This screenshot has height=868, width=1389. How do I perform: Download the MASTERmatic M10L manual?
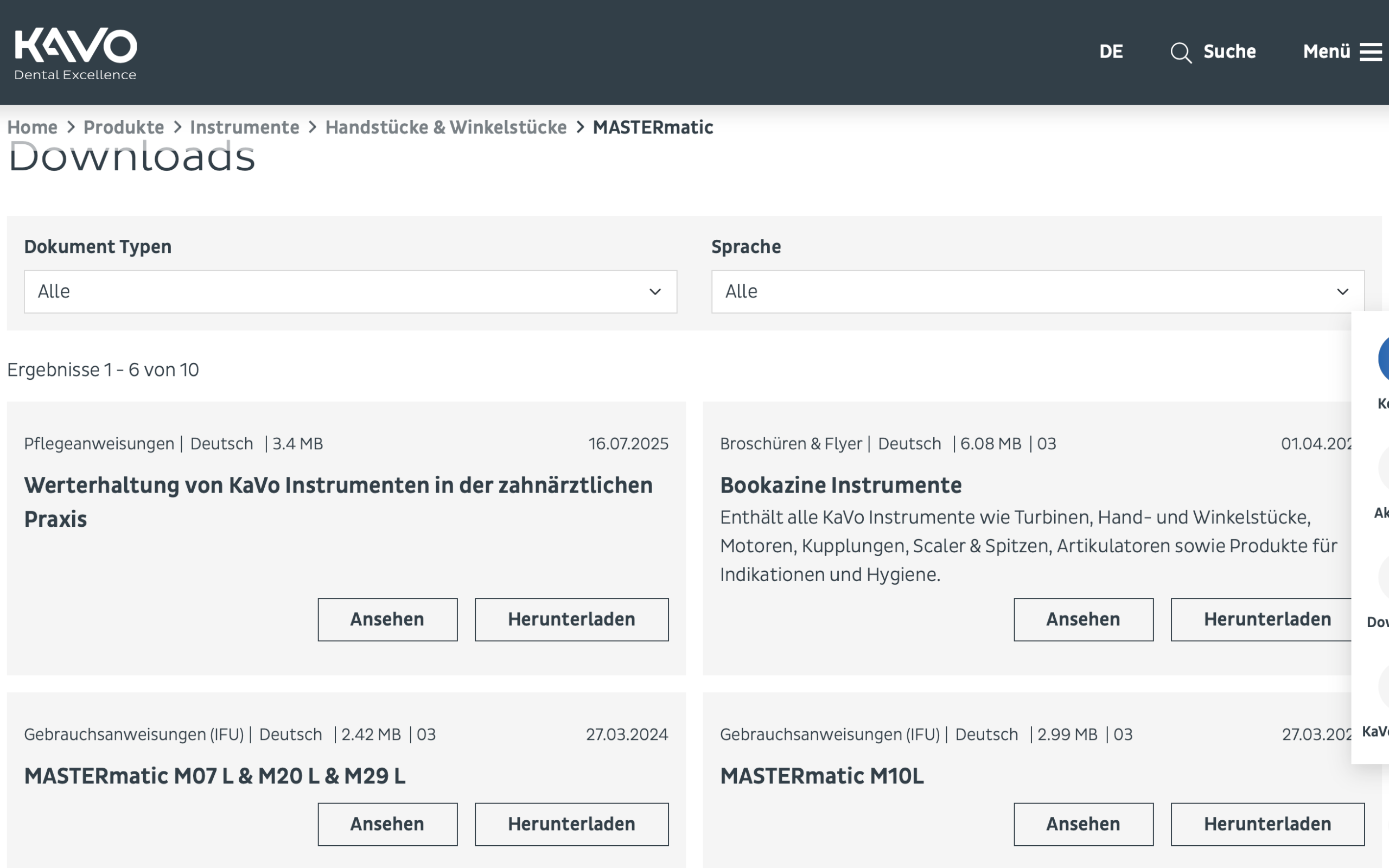click(x=1267, y=824)
